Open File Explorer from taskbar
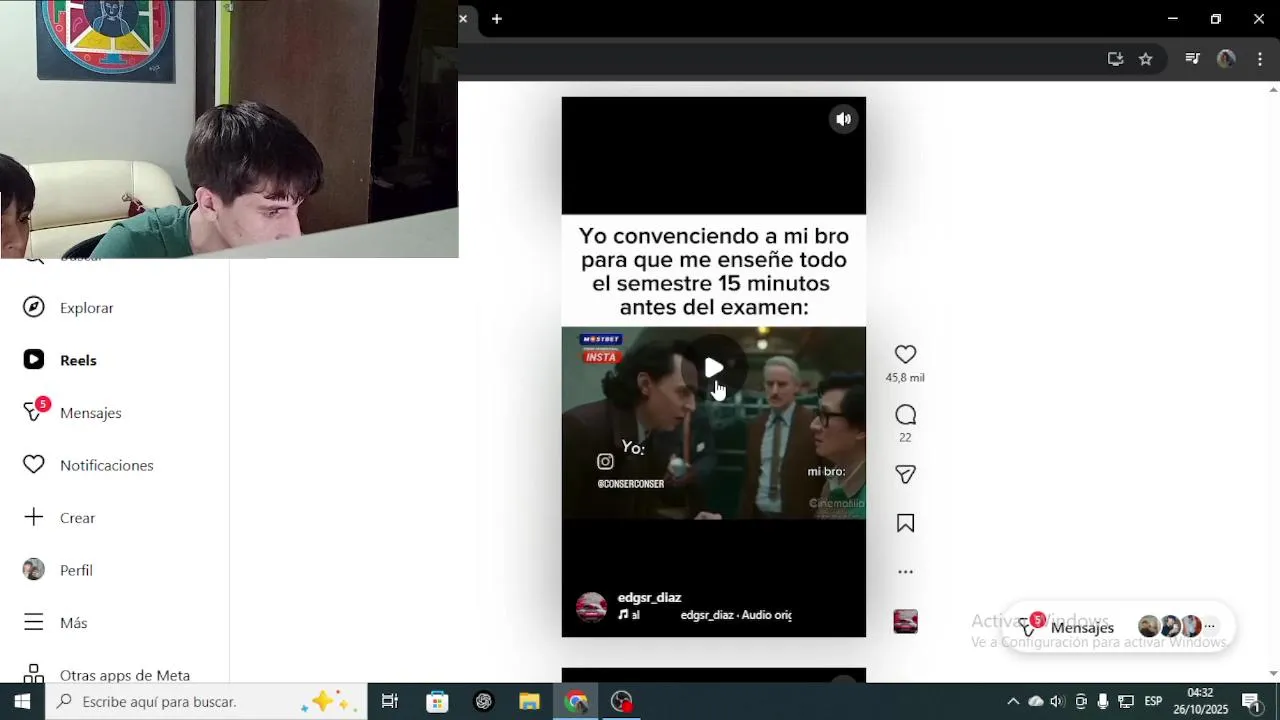 [530, 702]
